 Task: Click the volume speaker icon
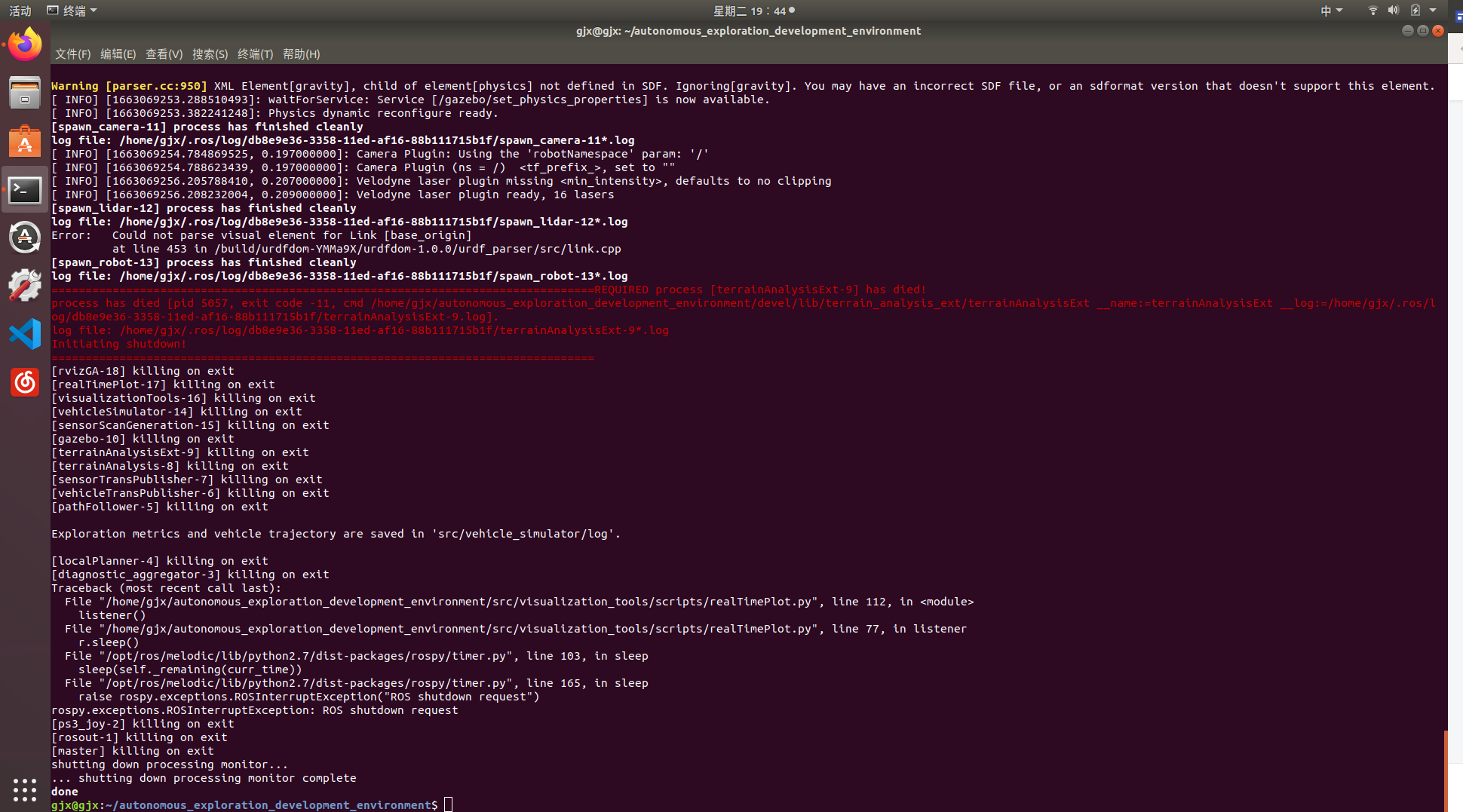click(1393, 11)
